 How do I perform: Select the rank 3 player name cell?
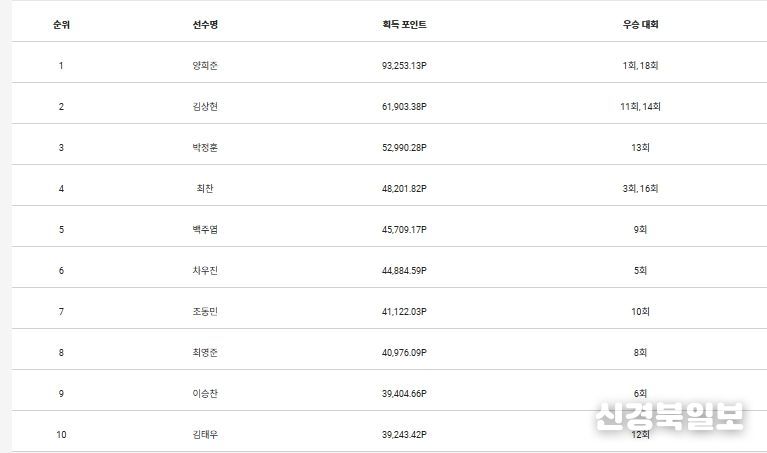click(206, 148)
